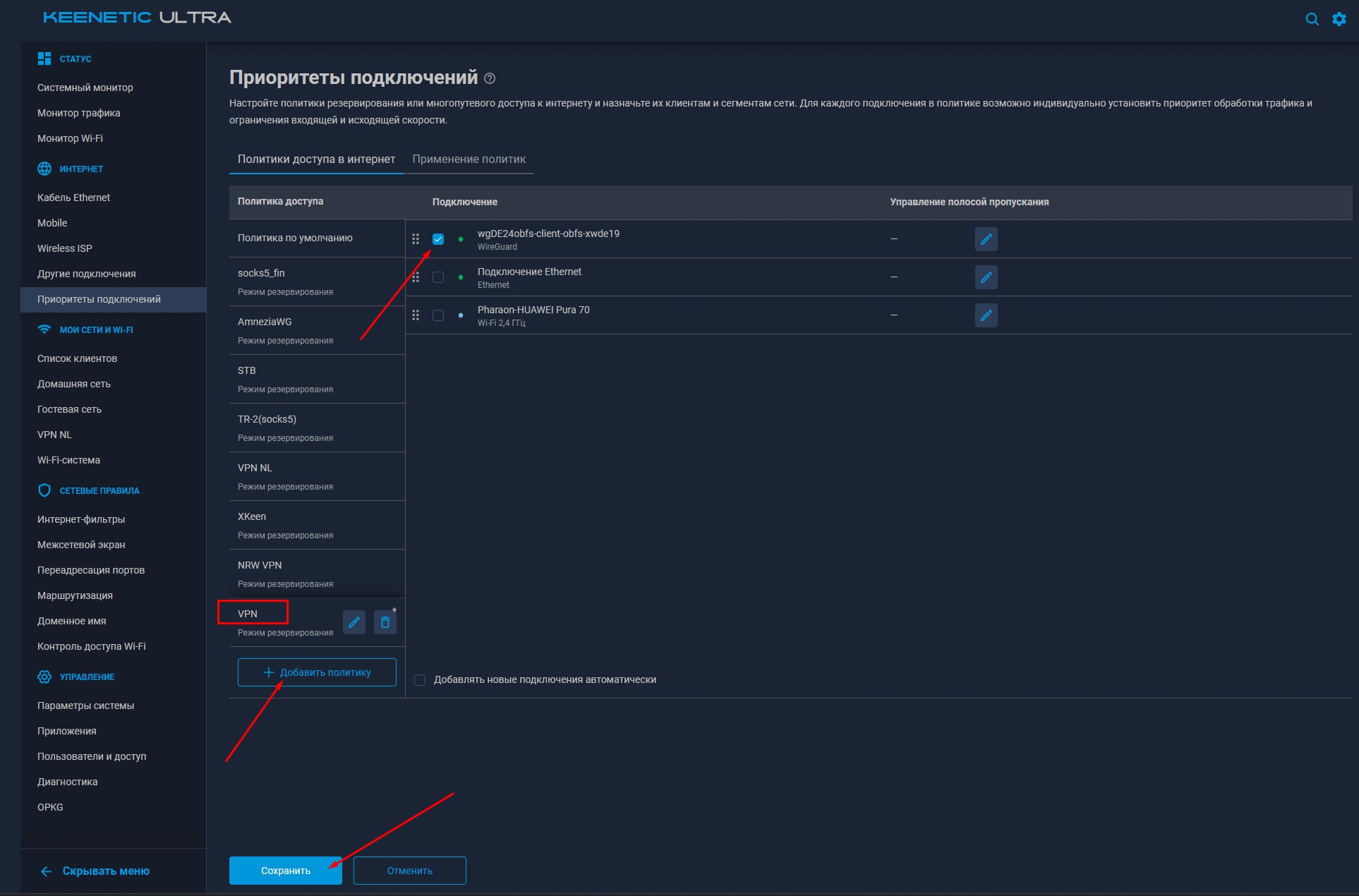Viewport: 1359px width, 896px height.
Task: Edit the wgDE24obfs-client connection with the pencil icon
Action: coord(986,239)
